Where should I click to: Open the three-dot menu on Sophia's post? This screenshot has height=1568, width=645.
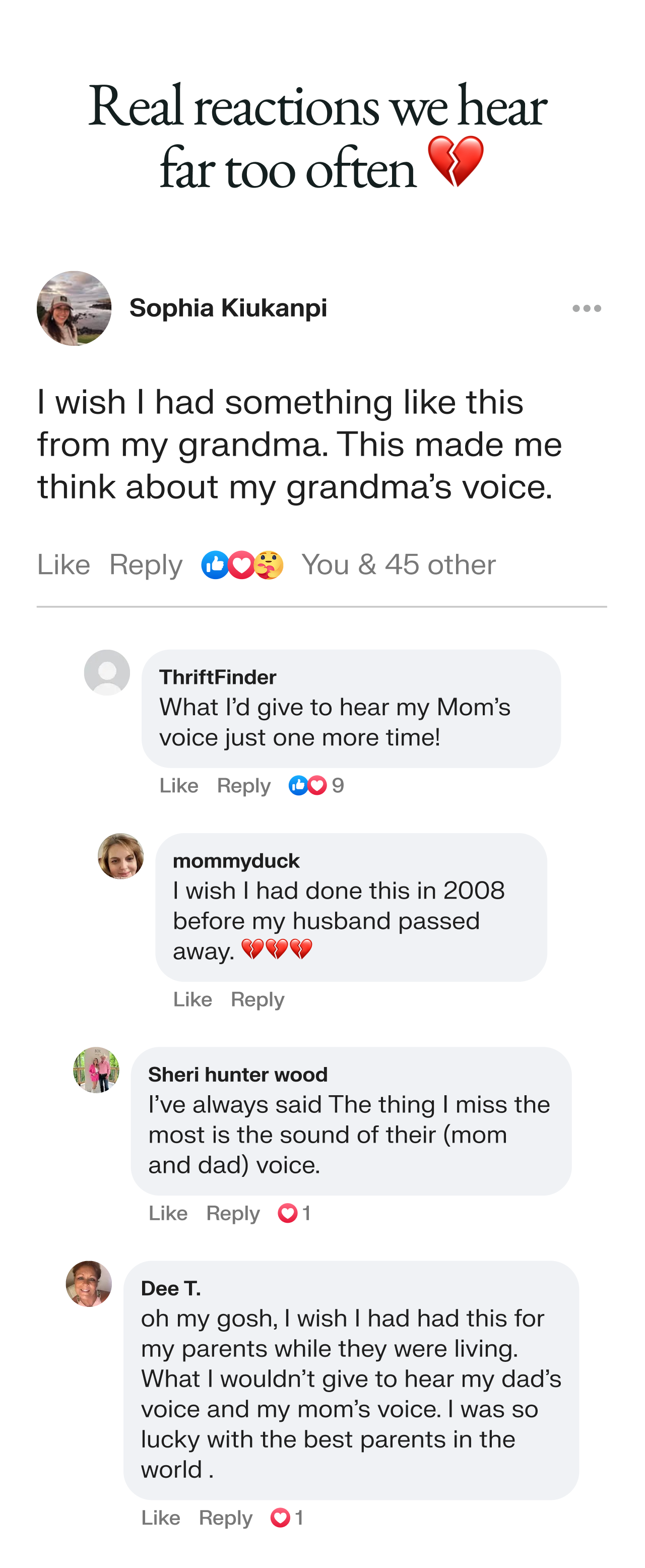[587, 308]
